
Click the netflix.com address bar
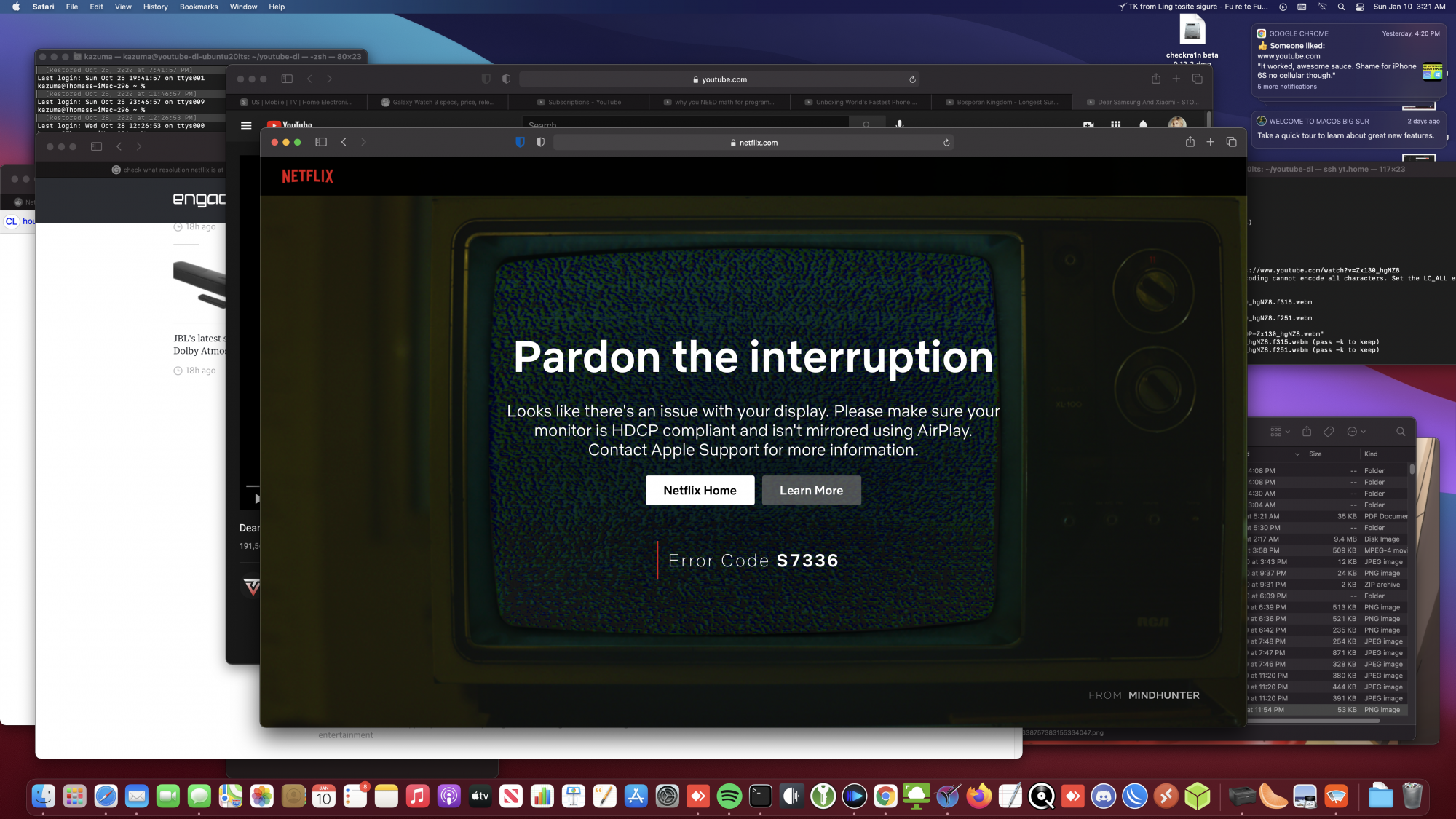pyautogui.click(x=753, y=143)
